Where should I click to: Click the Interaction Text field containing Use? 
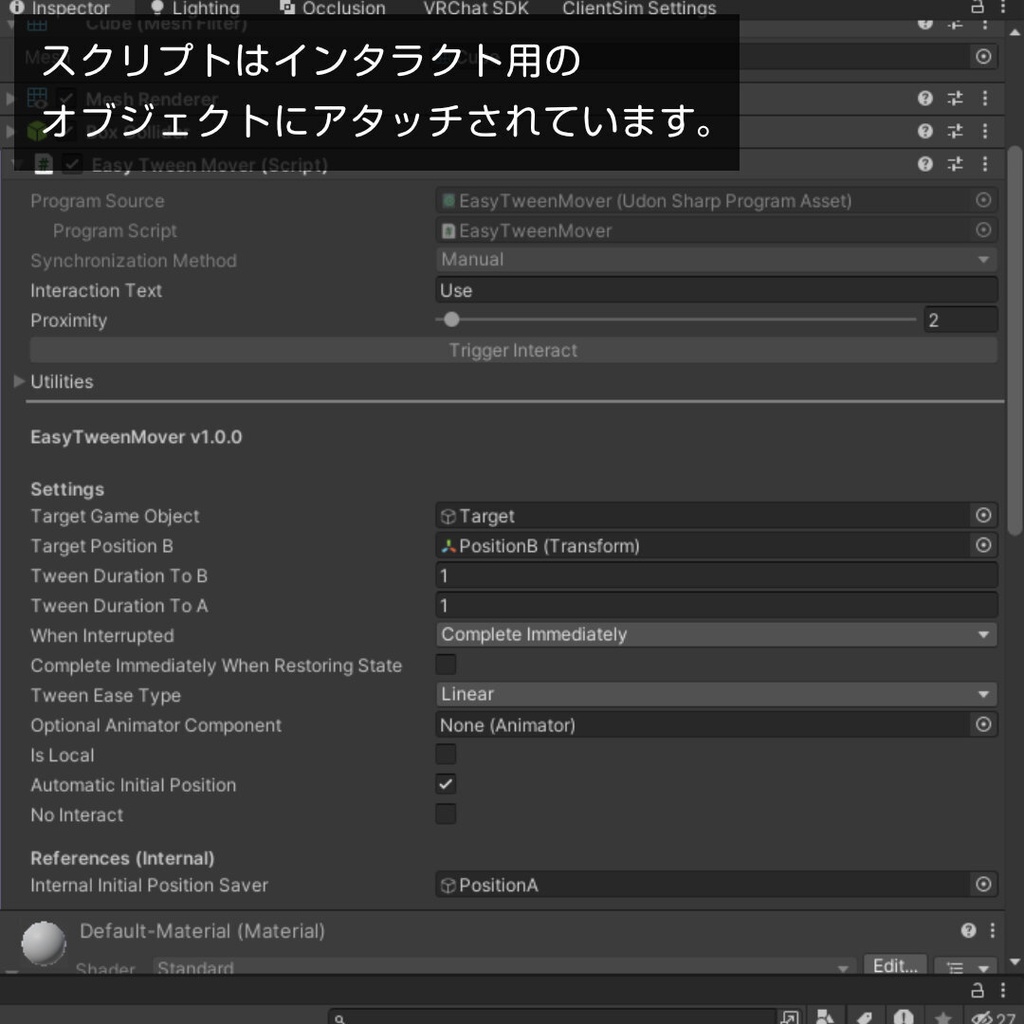click(x=716, y=290)
